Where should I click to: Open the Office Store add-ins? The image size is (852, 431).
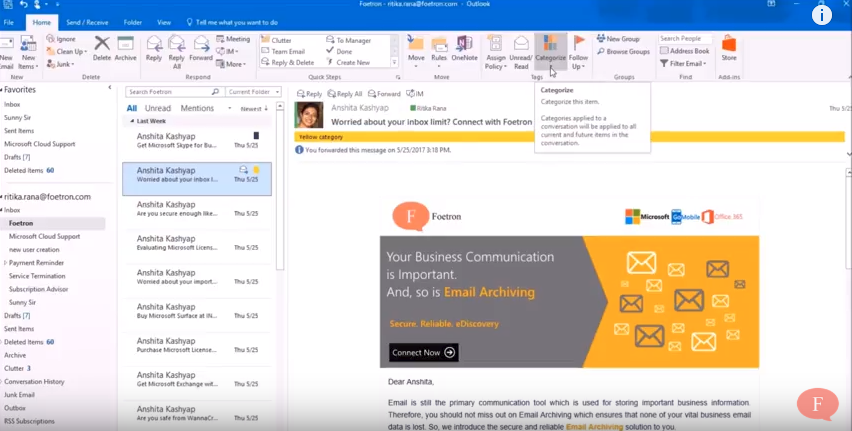pyautogui.click(x=729, y=49)
